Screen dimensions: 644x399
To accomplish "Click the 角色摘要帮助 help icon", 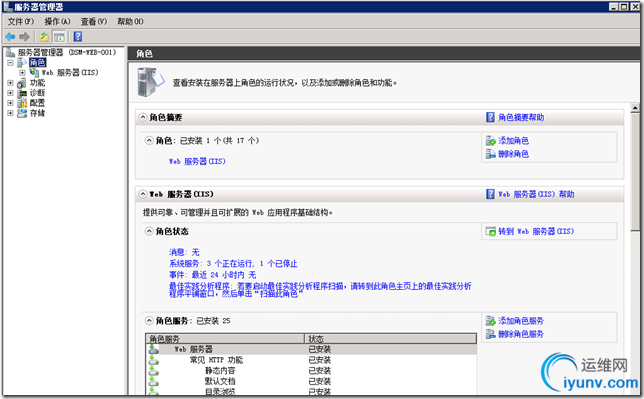I will click(x=490, y=117).
